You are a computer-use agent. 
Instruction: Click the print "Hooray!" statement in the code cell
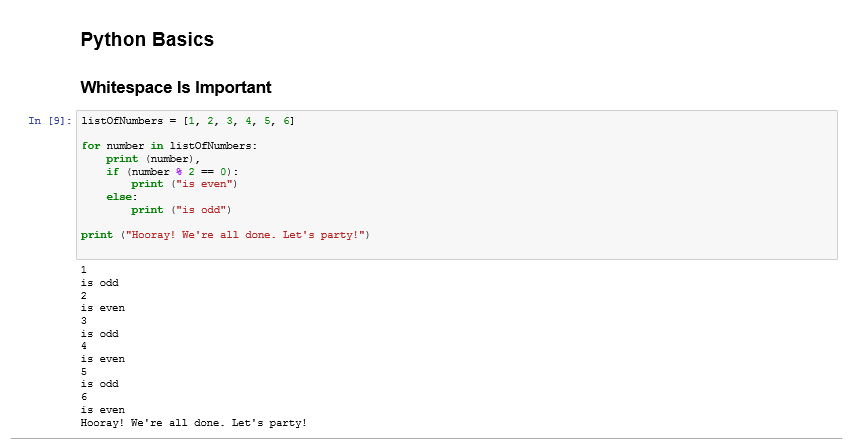[x=225, y=235]
